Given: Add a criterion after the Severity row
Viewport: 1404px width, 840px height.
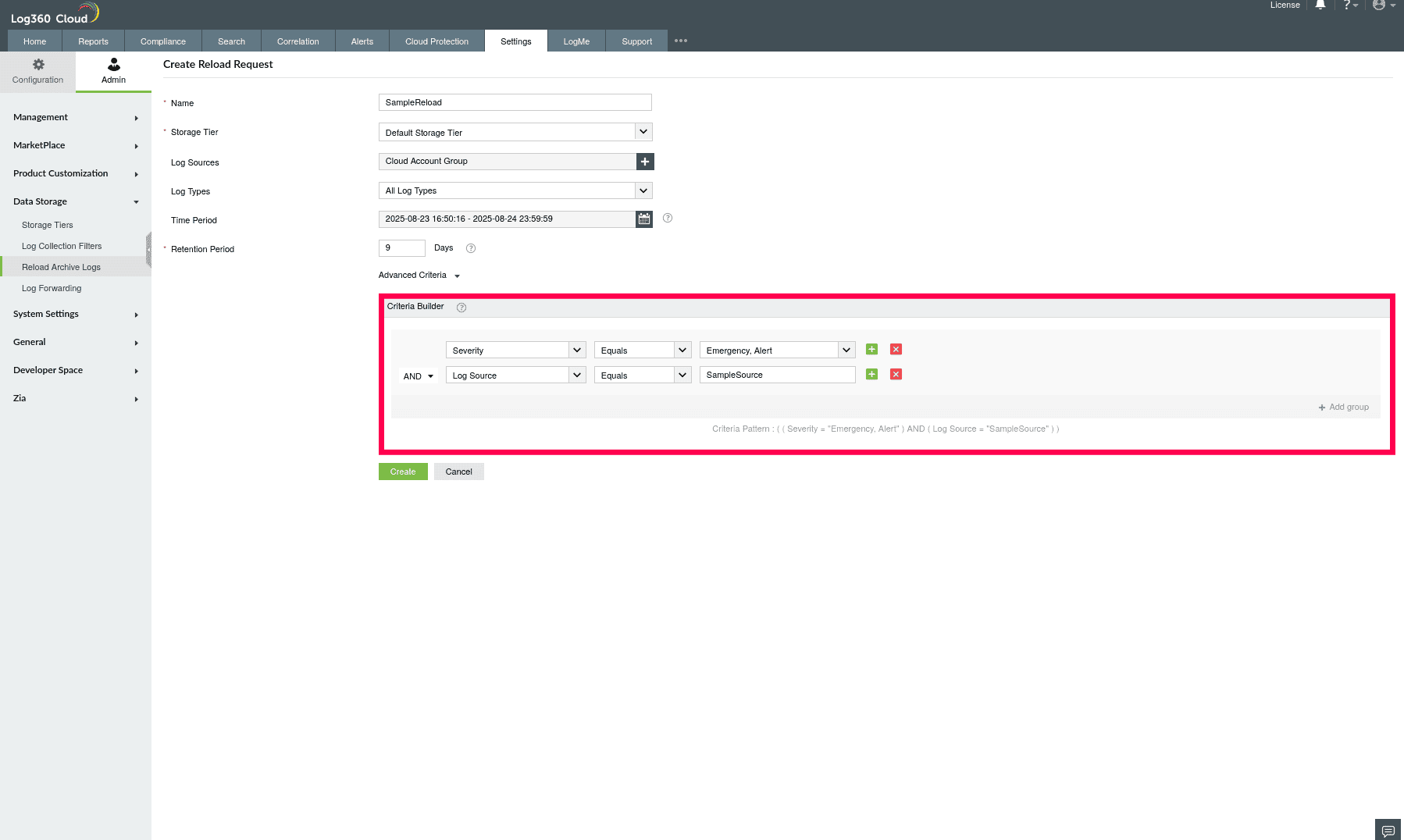Looking at the screenshot, I should coord(872,350).
